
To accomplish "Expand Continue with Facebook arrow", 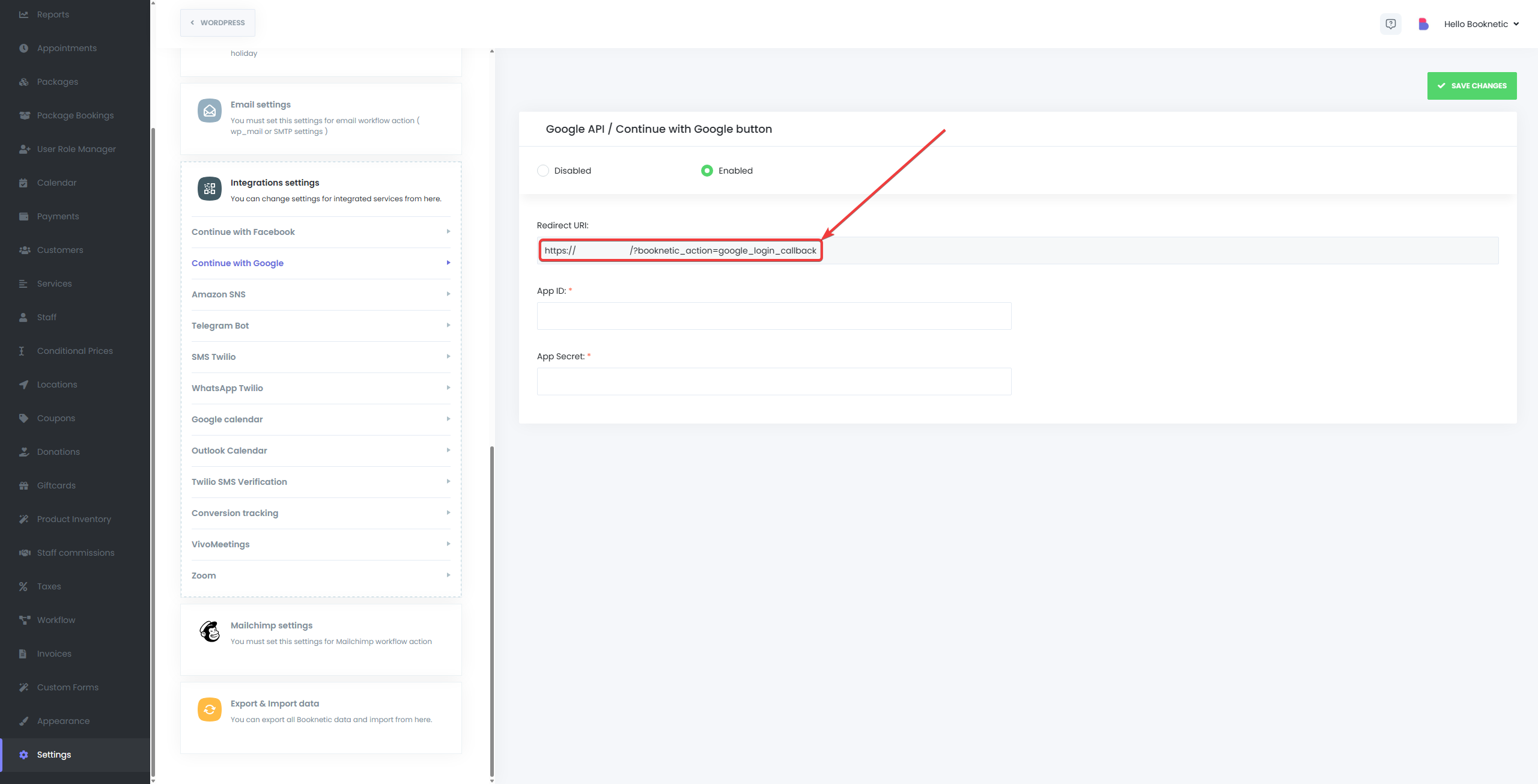I will (x=448, y=231).
